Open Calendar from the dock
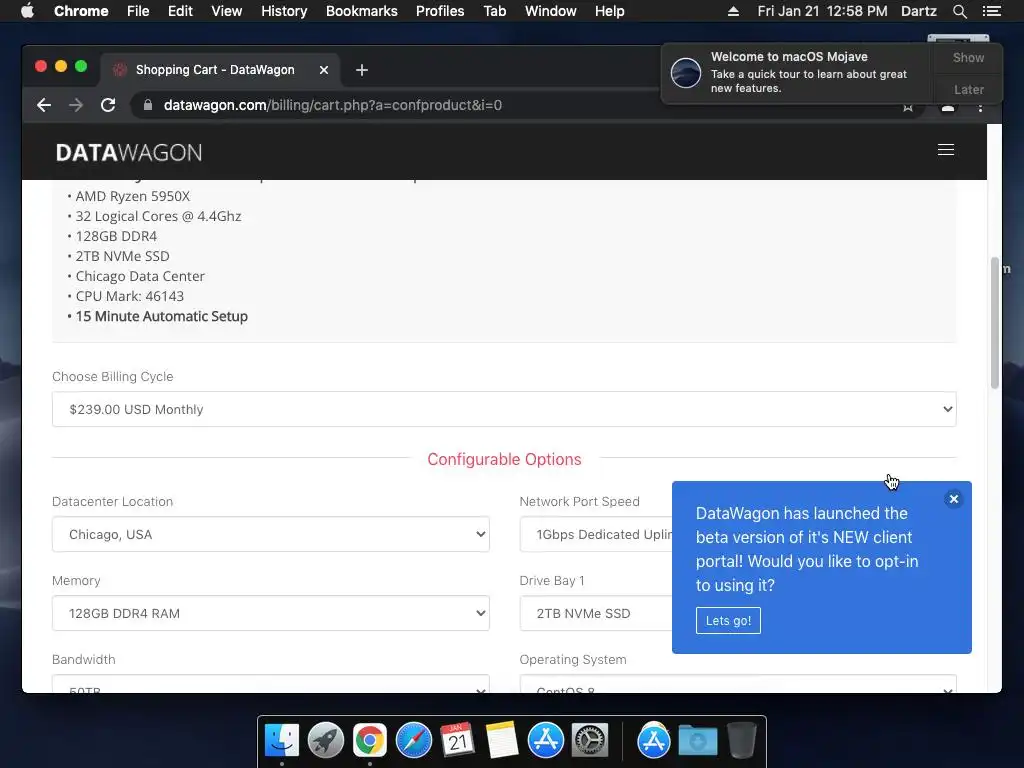Viewport: 1024px width, 768px height. (458, 741)
